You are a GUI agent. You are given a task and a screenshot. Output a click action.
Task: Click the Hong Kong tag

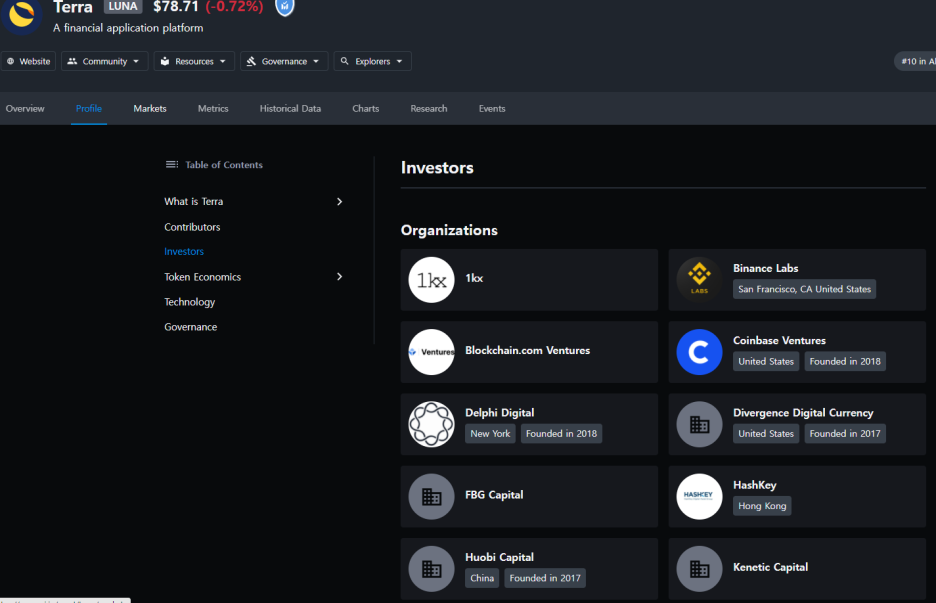click(x=762, y=506)
